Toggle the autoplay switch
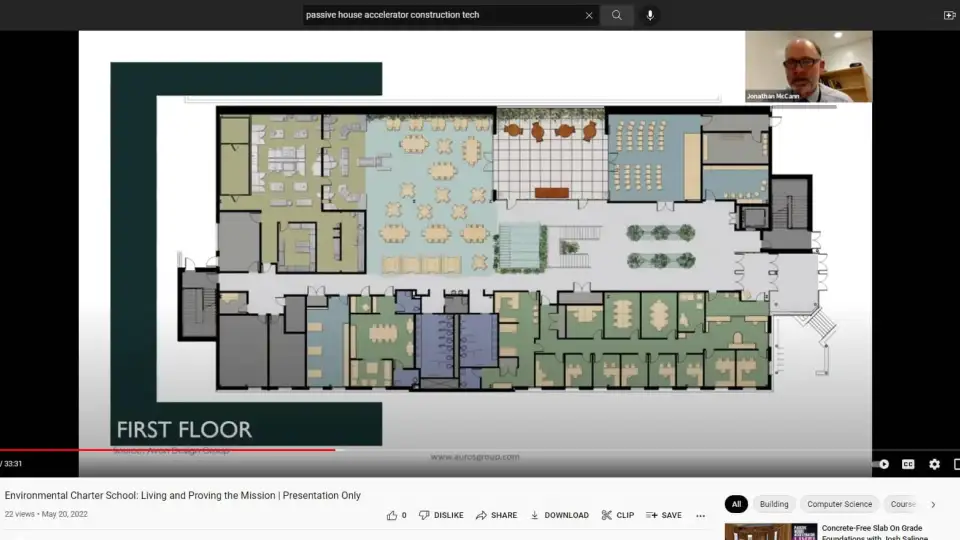 882,464
